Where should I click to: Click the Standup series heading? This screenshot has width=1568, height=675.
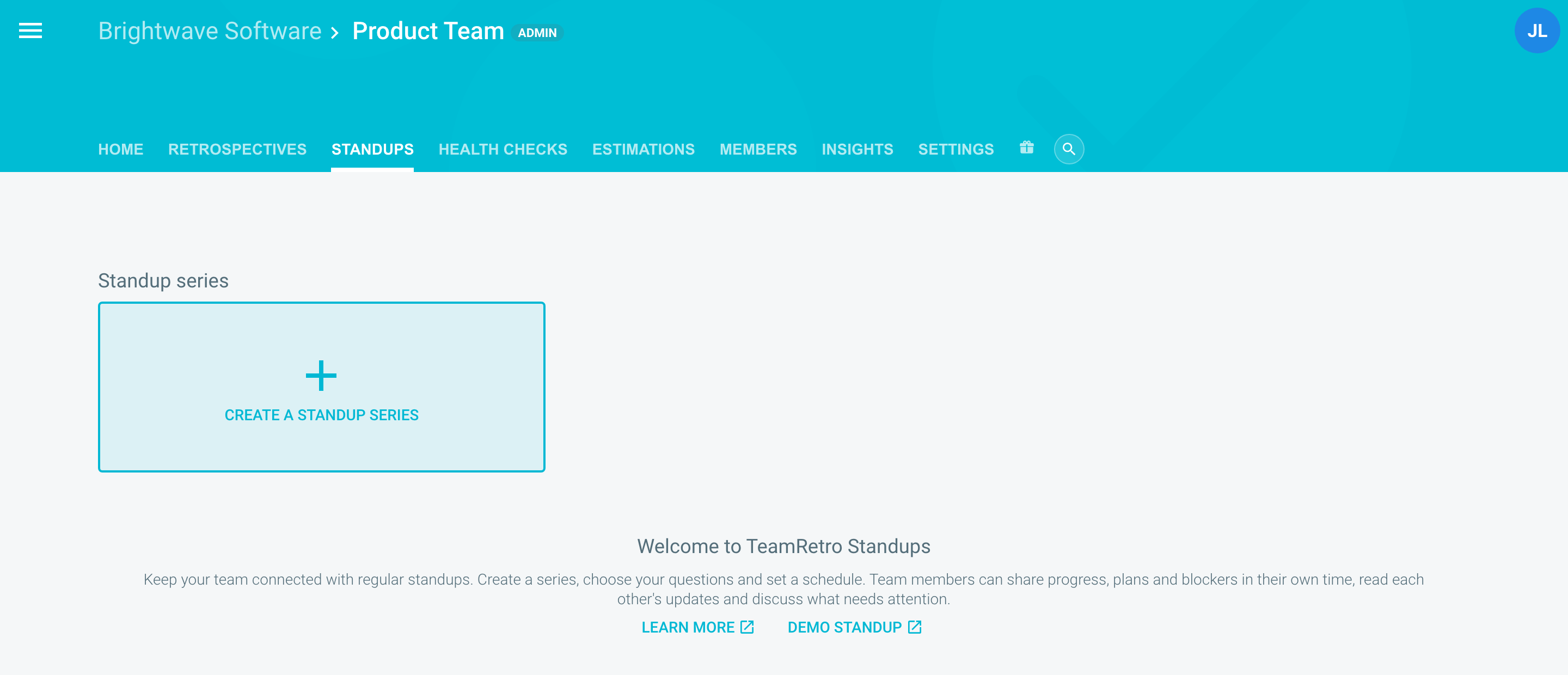163,280
